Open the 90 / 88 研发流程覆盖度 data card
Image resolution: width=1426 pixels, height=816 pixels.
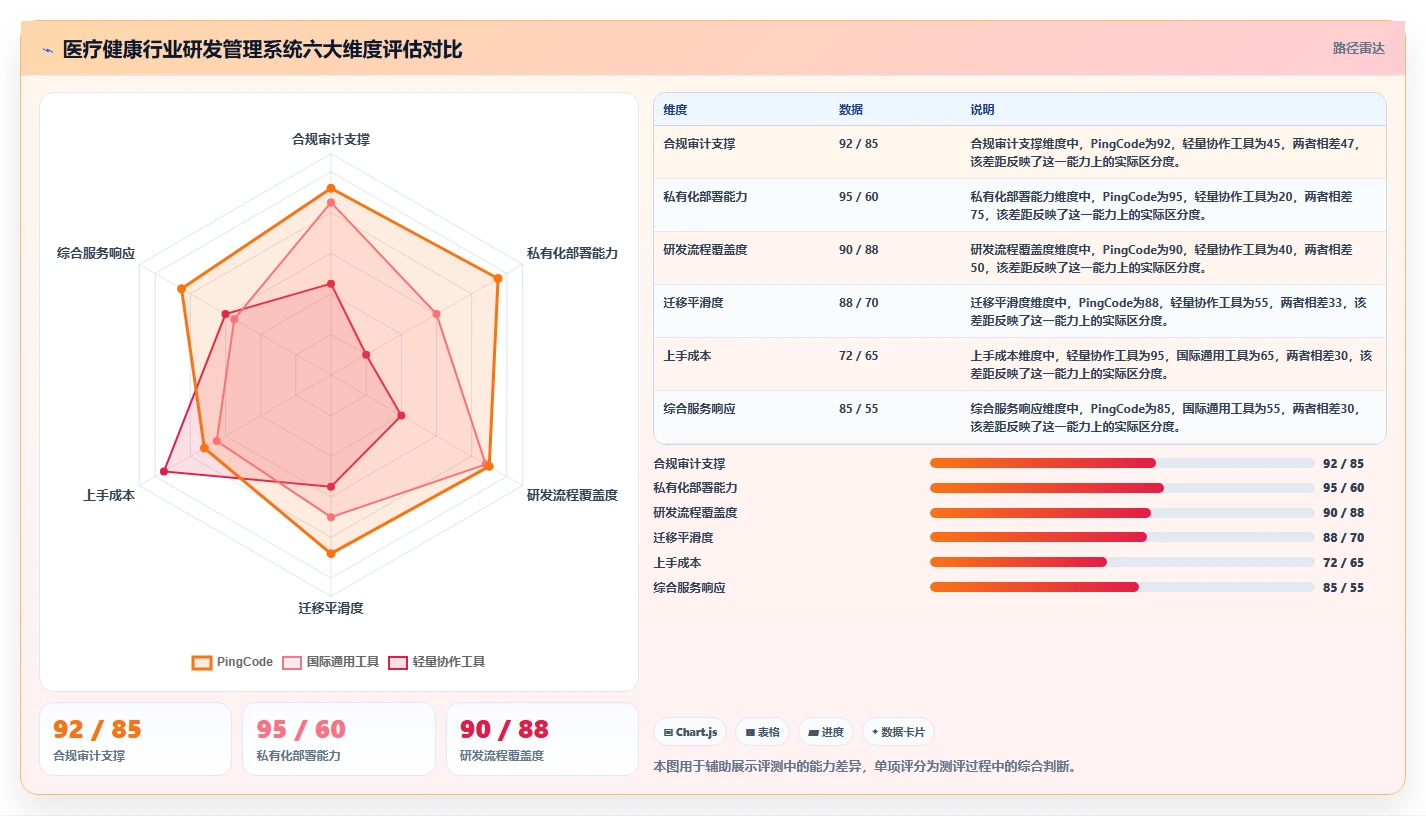point(542,739)
